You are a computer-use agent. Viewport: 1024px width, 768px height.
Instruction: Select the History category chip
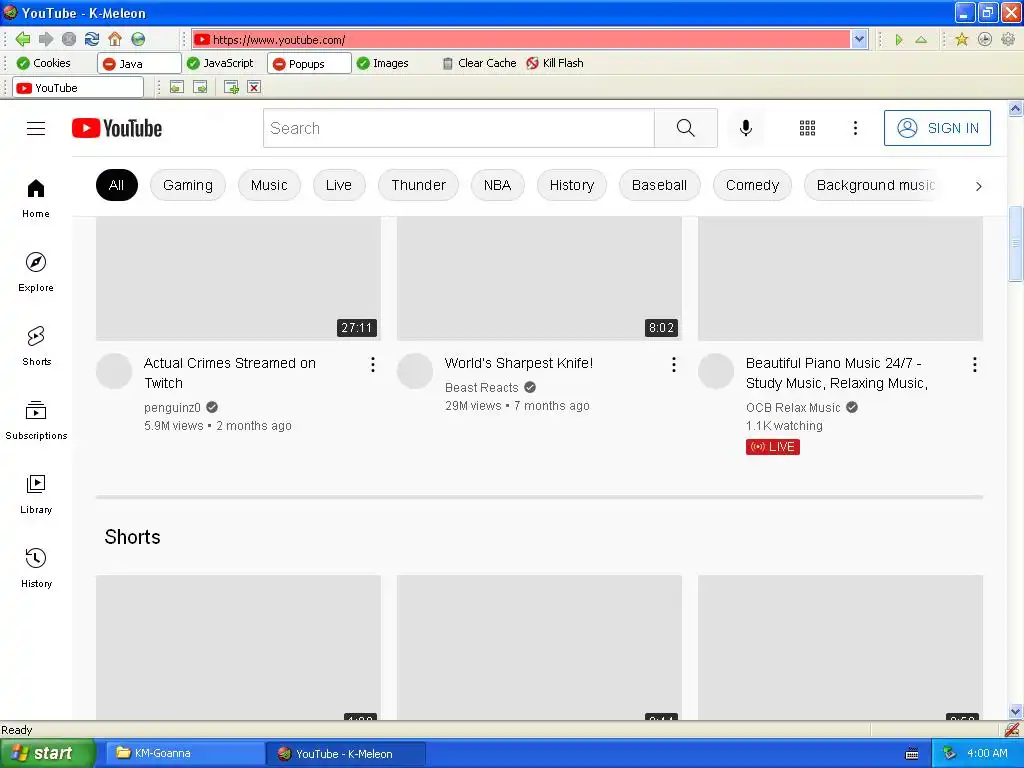click(x=571, y=185)
